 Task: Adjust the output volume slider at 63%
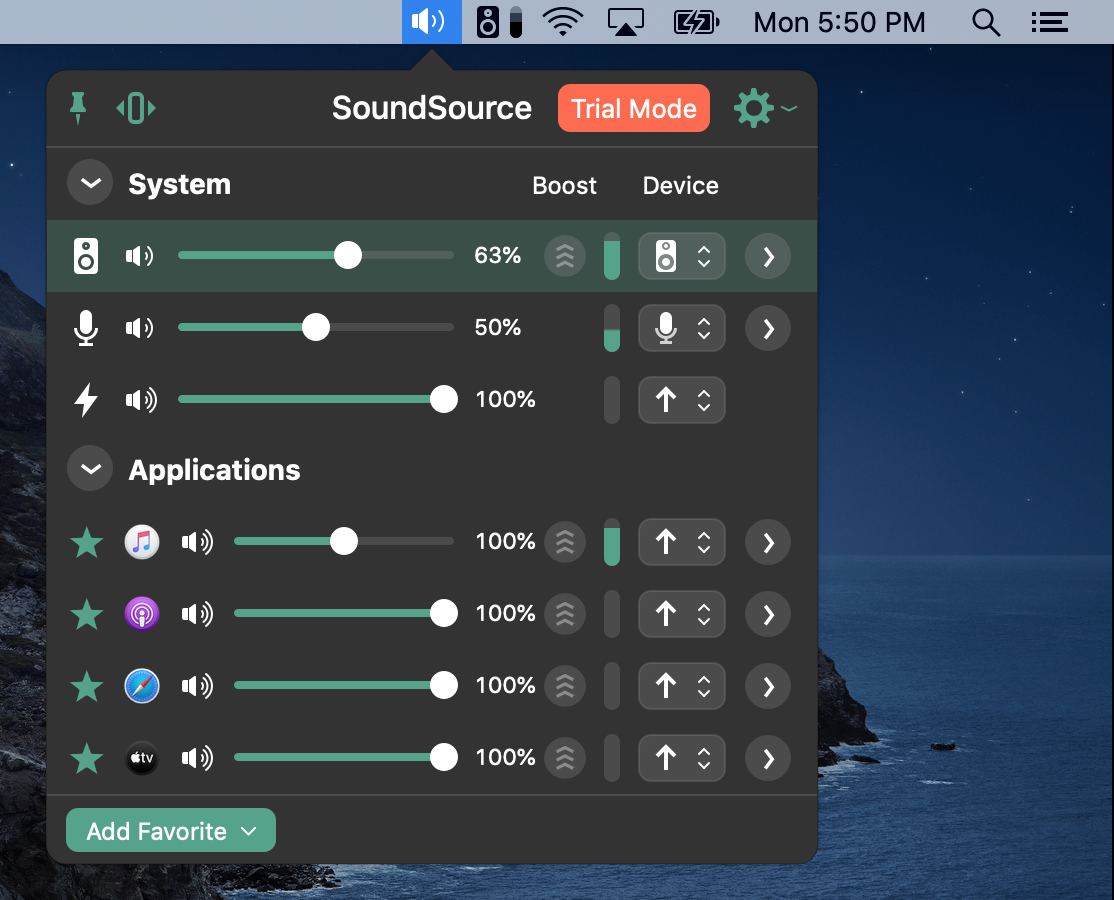(315, 255)
